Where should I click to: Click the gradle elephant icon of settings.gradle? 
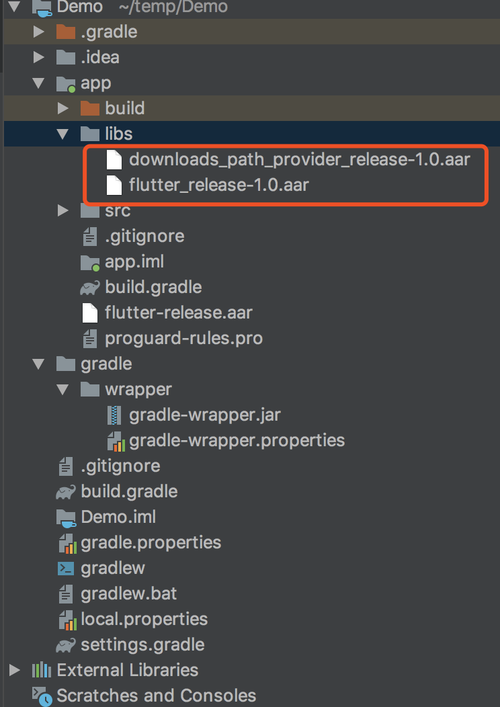pos(65,646)
